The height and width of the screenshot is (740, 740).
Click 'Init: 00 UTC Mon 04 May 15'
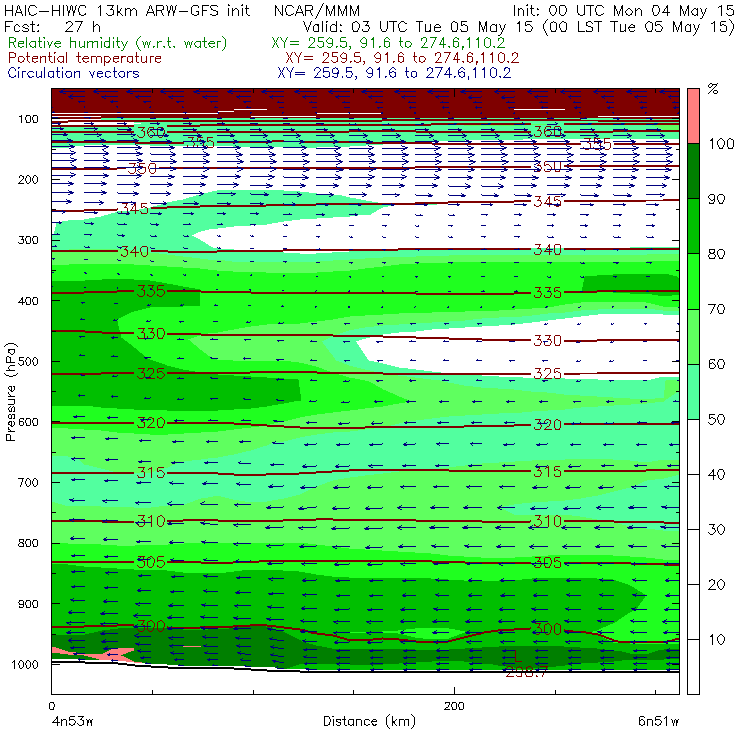click(623, 10)
